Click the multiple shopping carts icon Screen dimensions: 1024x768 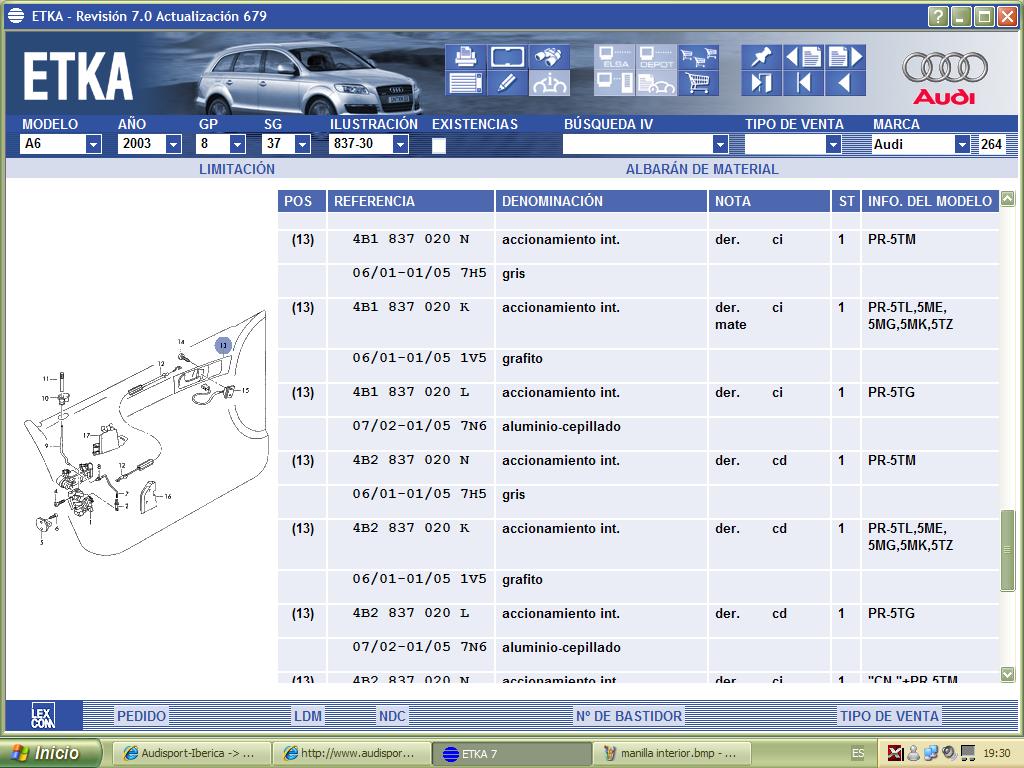pos(697,57)
